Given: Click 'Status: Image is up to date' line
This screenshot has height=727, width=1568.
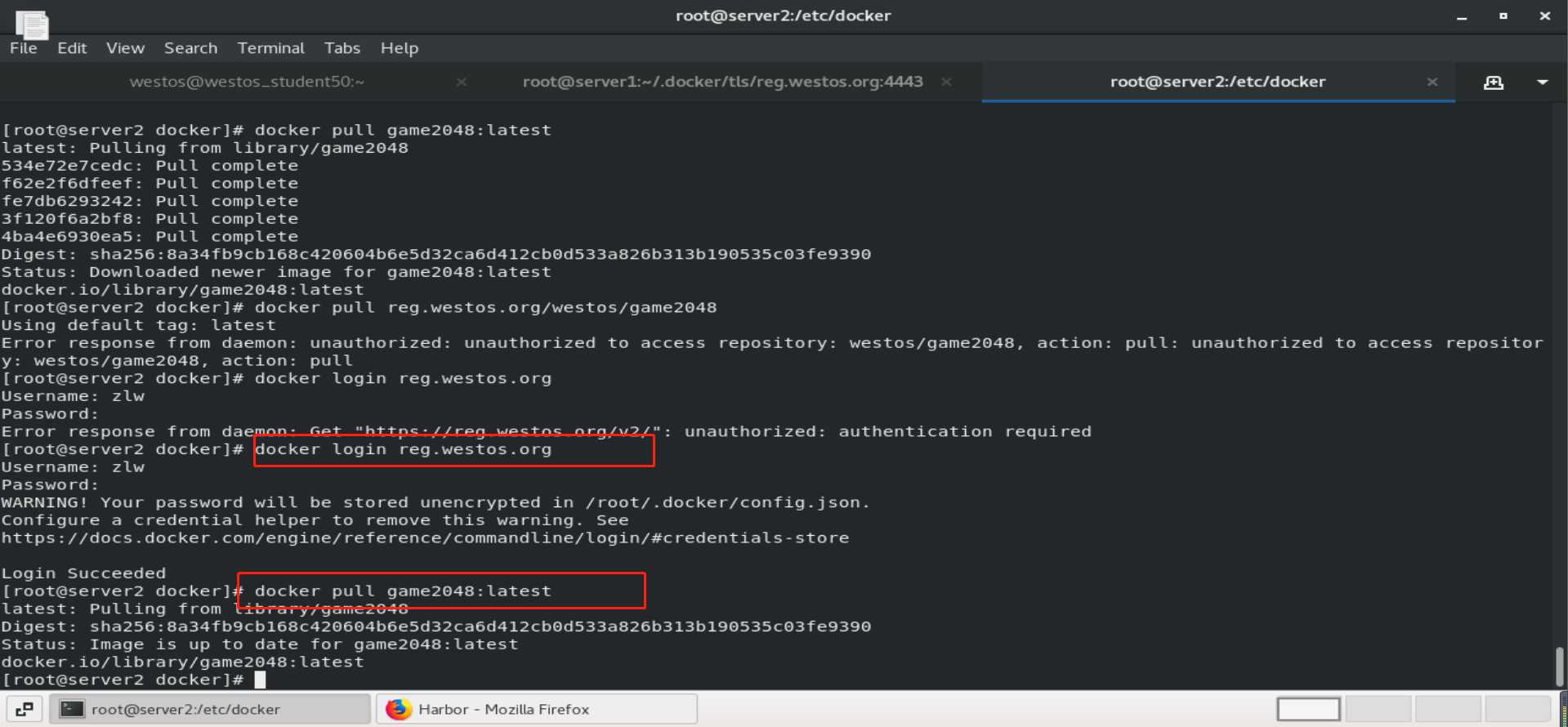Looking at the screenshot, I should coord(260,644).
